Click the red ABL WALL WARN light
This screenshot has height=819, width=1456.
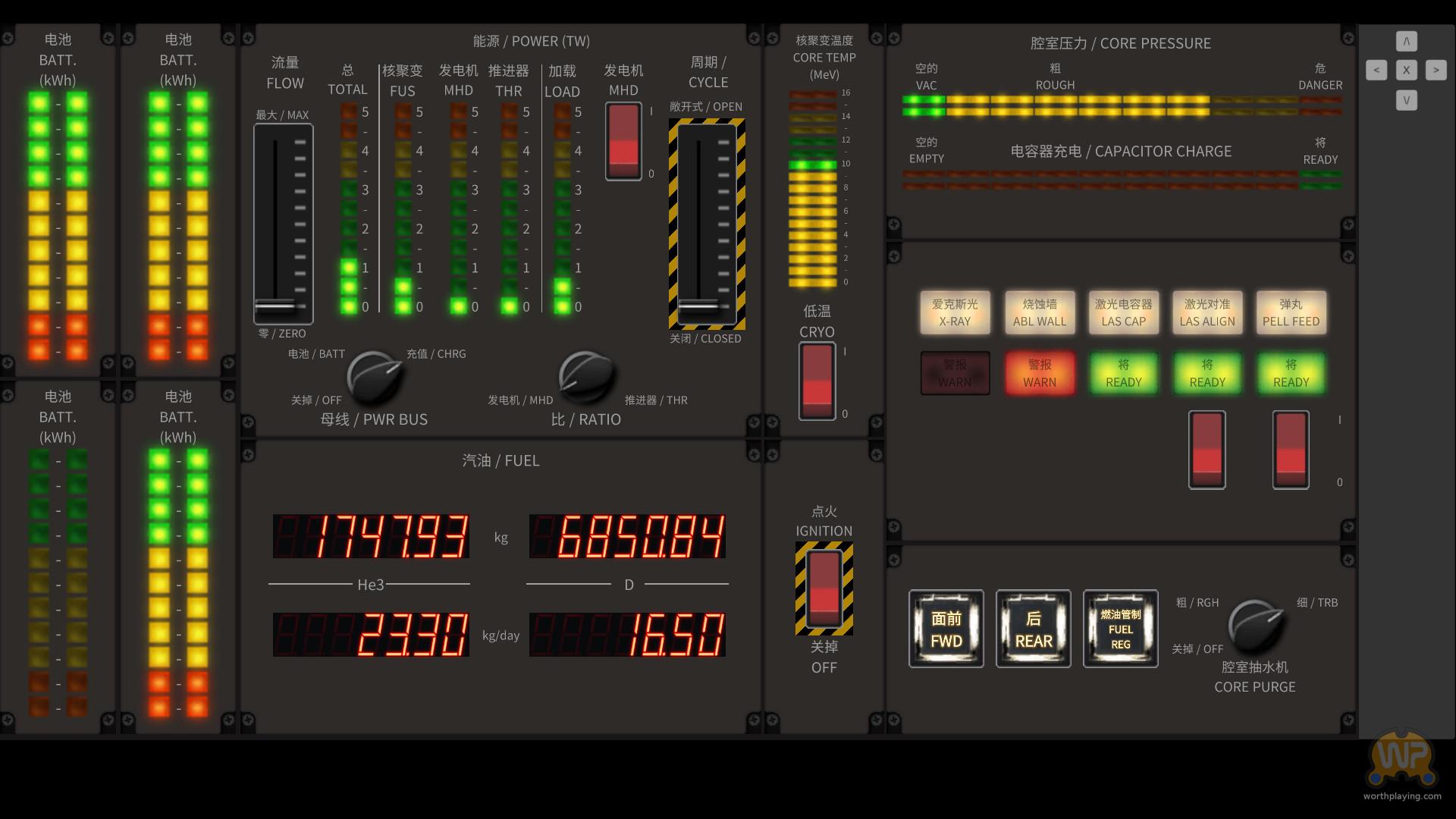pyautogui.click(x=1039, y=373)
